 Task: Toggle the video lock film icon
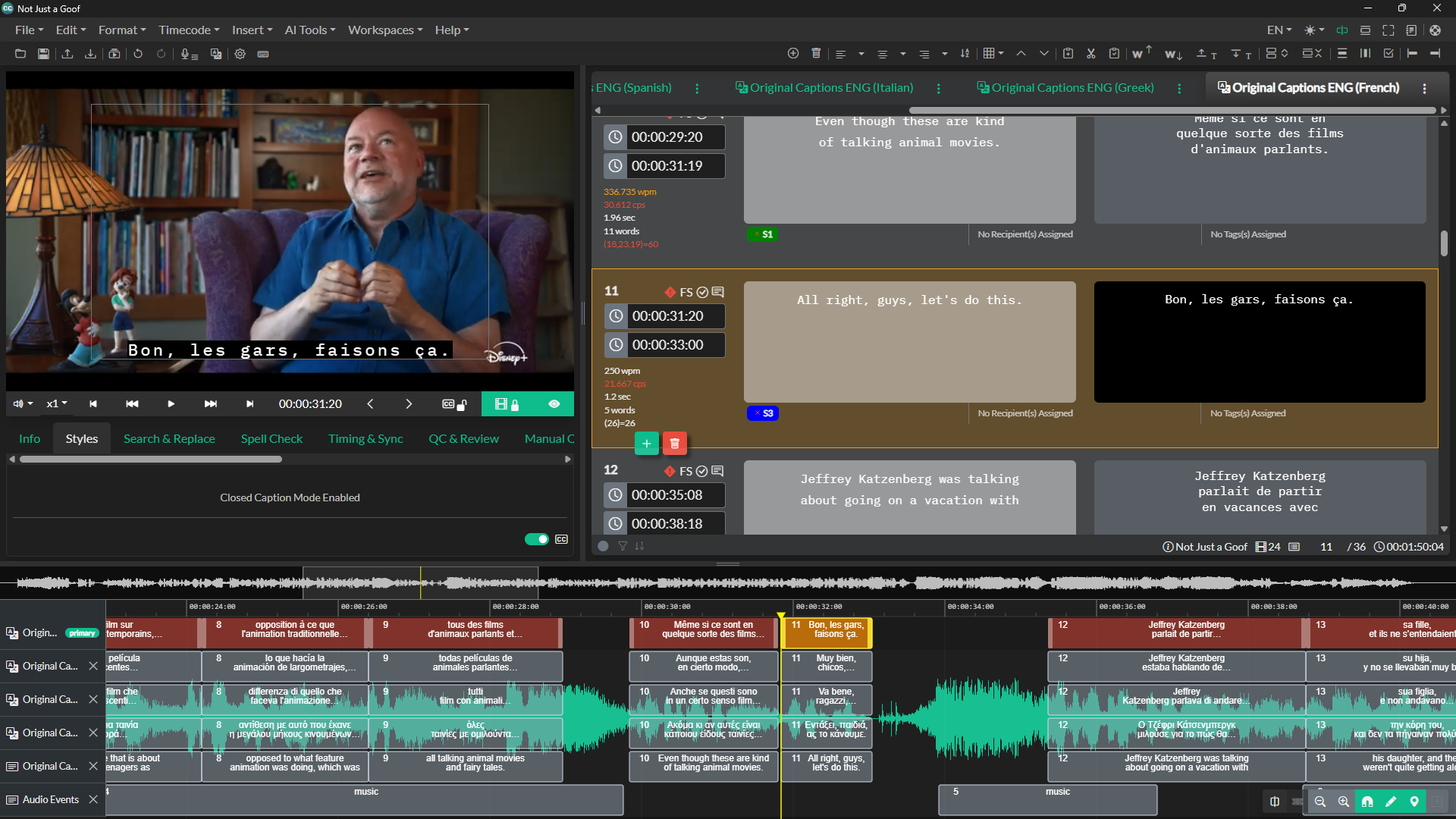click(x=507, y=404)
